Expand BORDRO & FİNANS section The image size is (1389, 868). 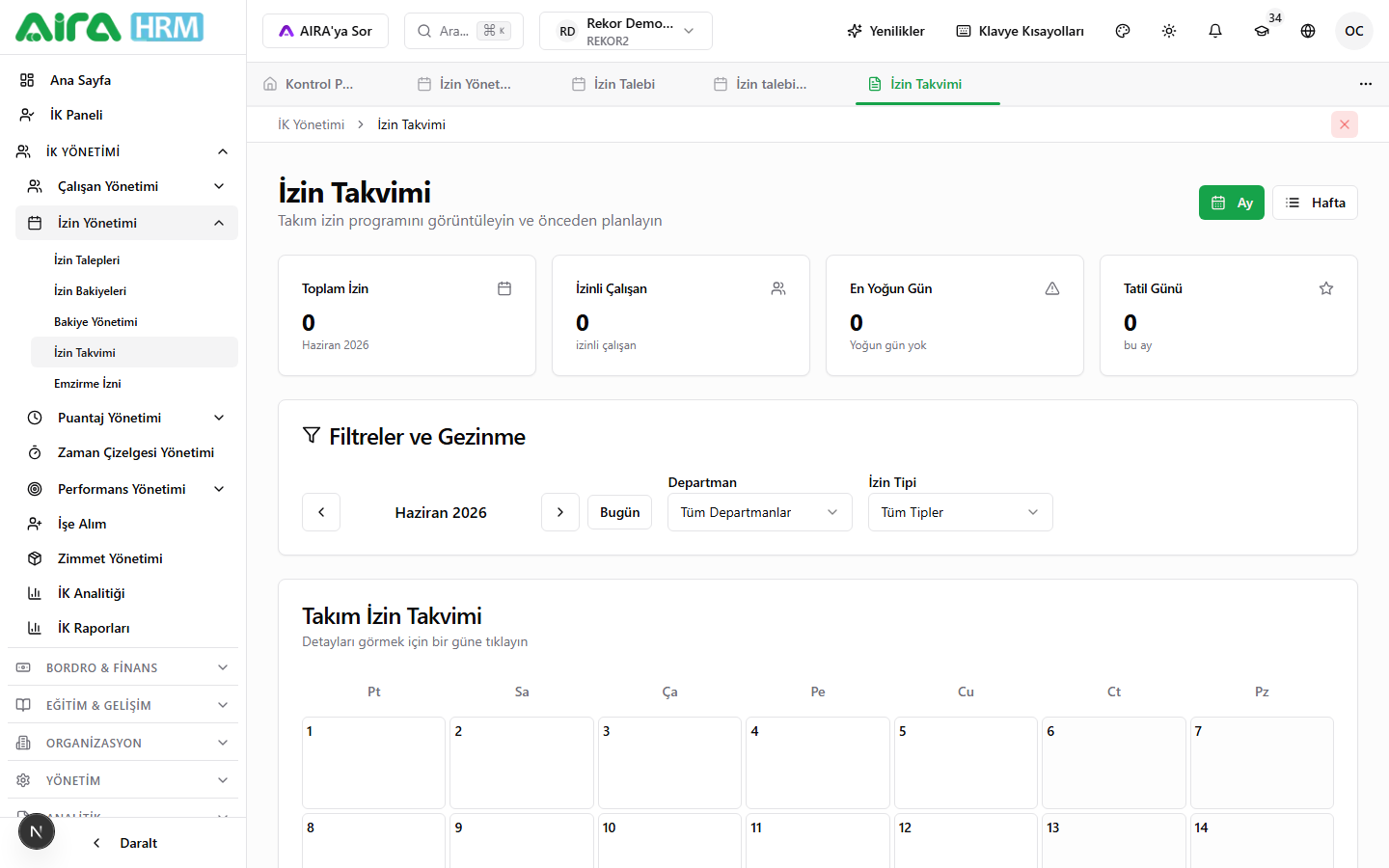(123, 667)
